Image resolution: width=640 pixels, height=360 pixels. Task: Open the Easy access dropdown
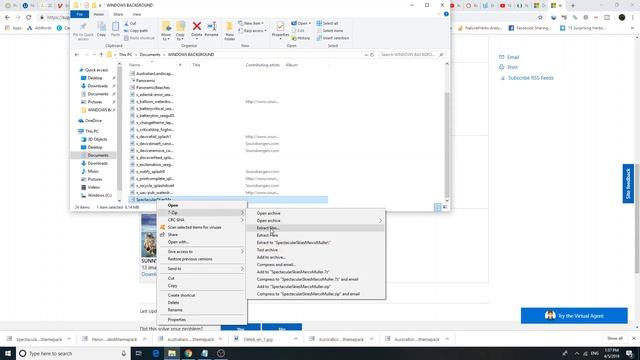click(x=252, y=31)
